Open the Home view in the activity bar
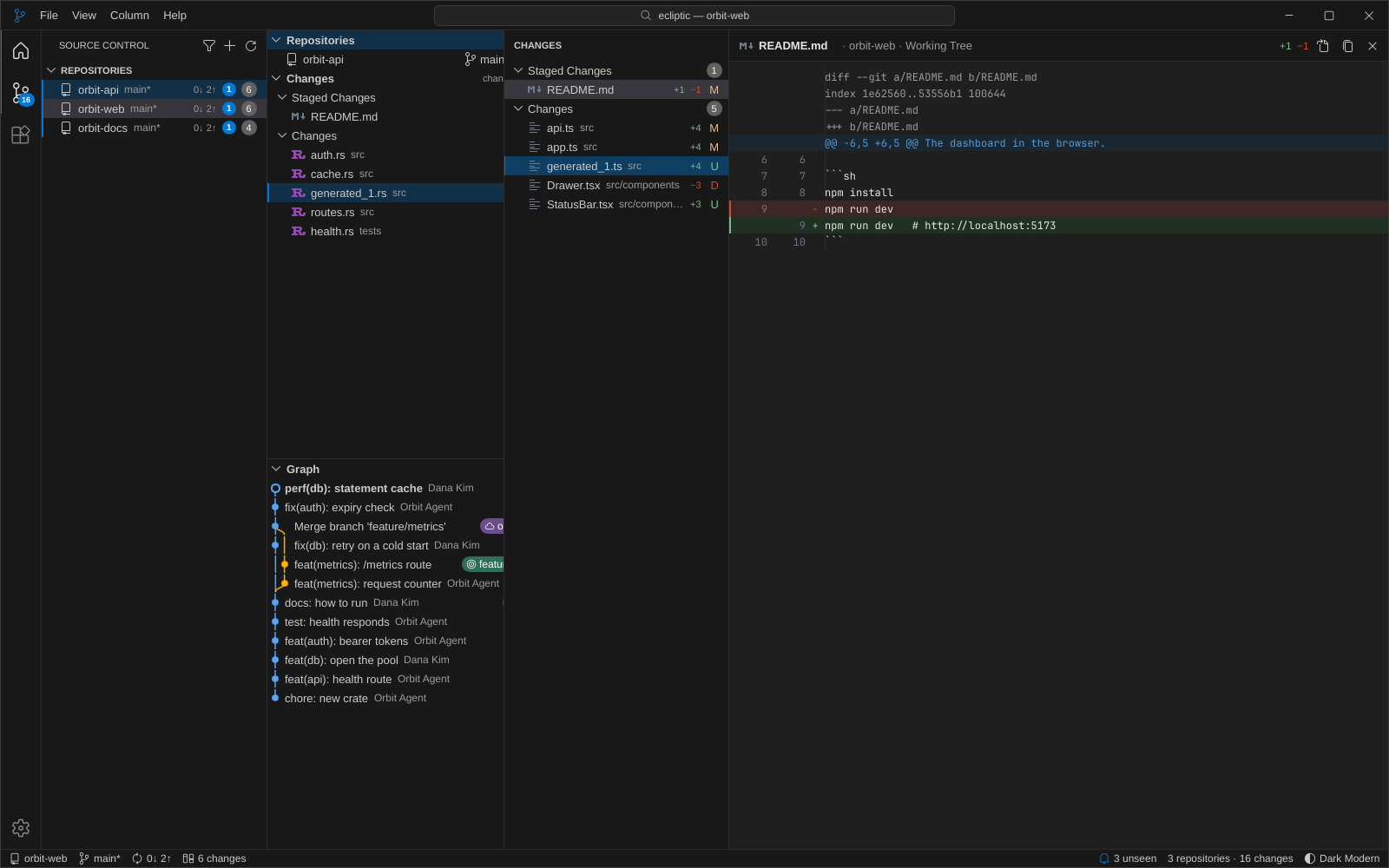This screenshot has height=868, width=1389. 21,51
